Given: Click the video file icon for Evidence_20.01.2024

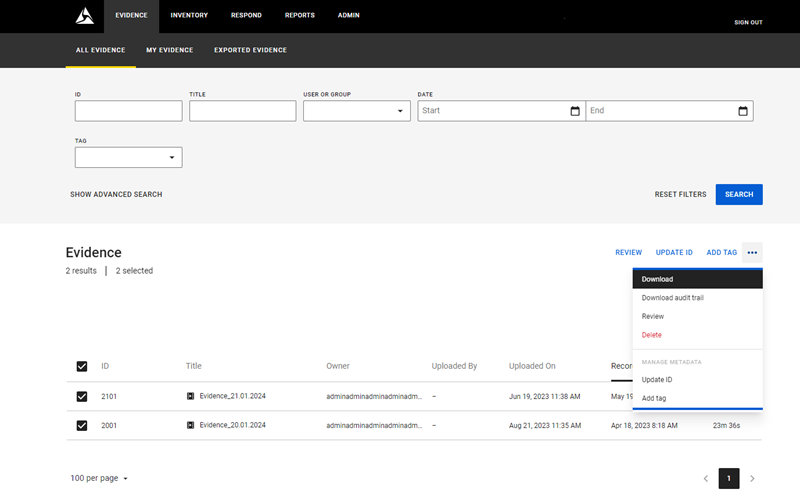Looking at the screenshot, I should 190,425.
